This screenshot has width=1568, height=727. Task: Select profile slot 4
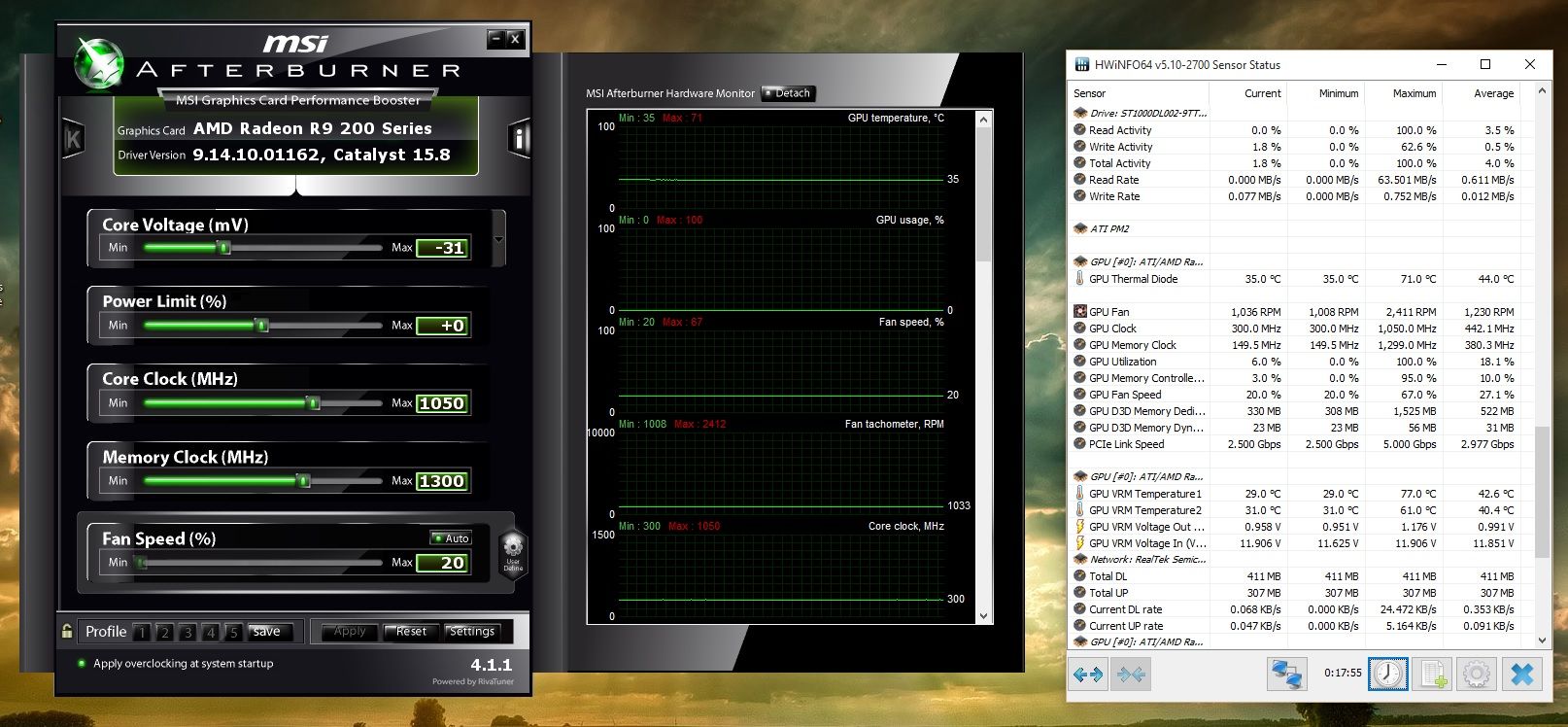pyautogui.click(x=210, y=632)
